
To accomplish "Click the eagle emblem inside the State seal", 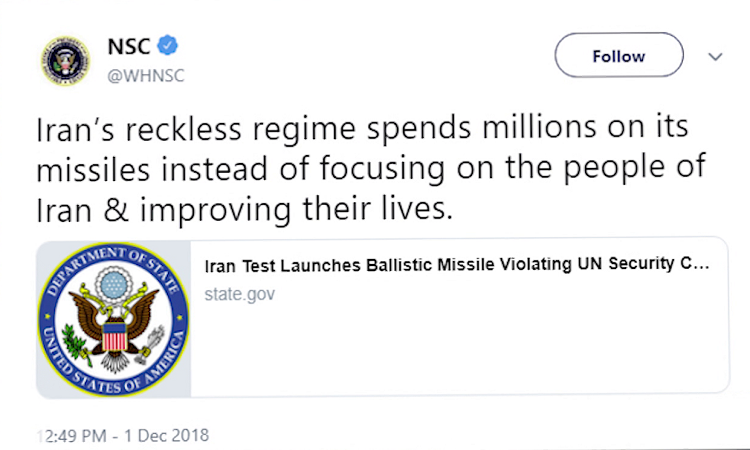I will [x=114, y=325].
